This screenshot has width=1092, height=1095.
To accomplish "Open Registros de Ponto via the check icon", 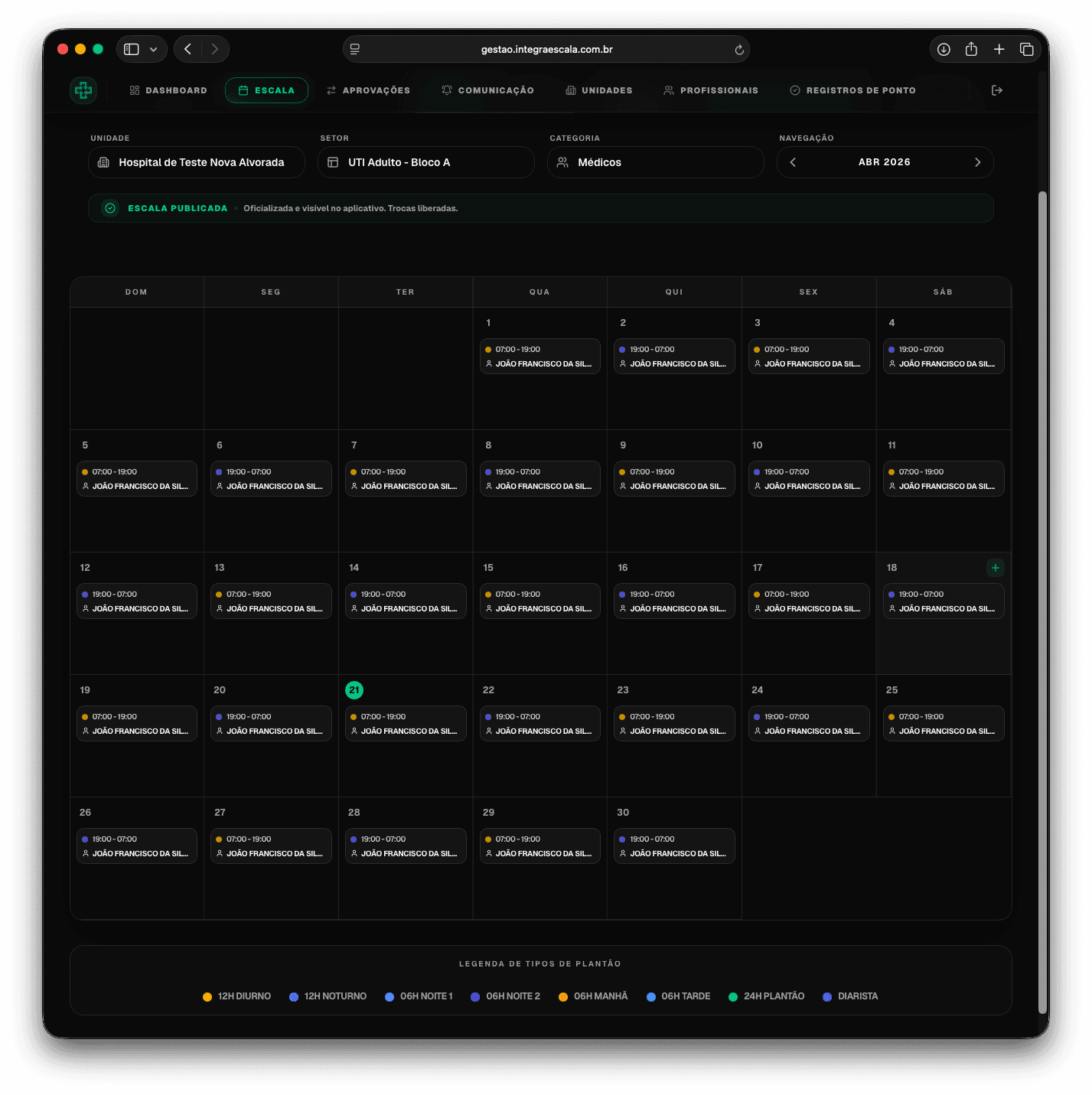I will (x=794, y=90).
